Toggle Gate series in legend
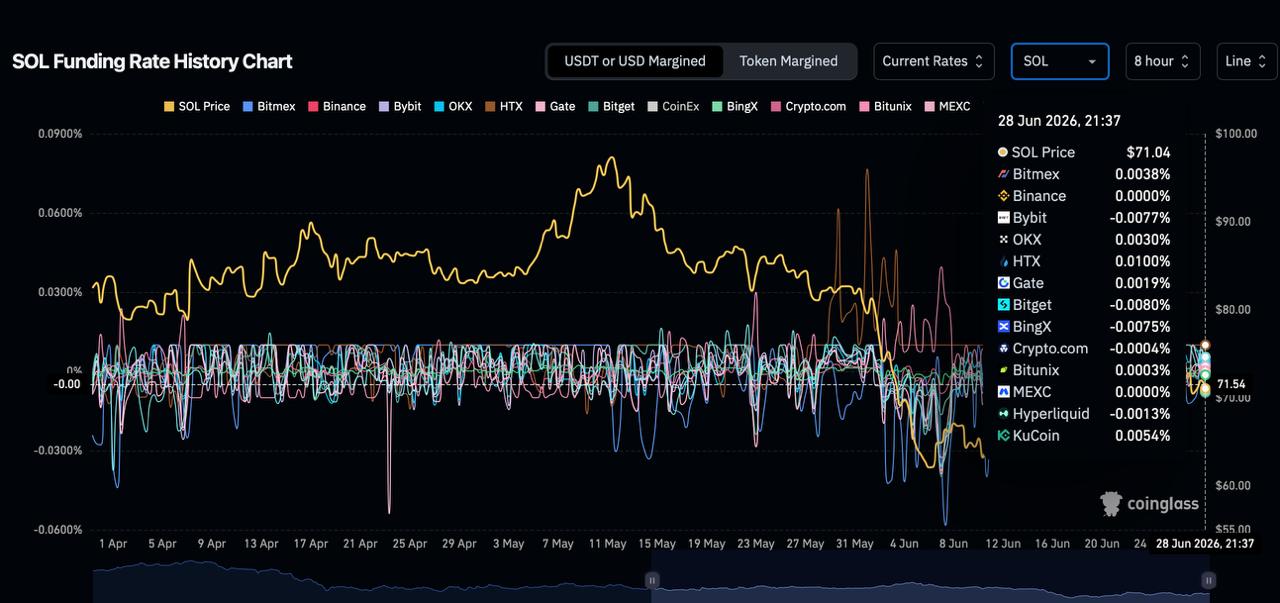Image resolution: width=1280 pixels, height=603 pixels. pos(555,106)
